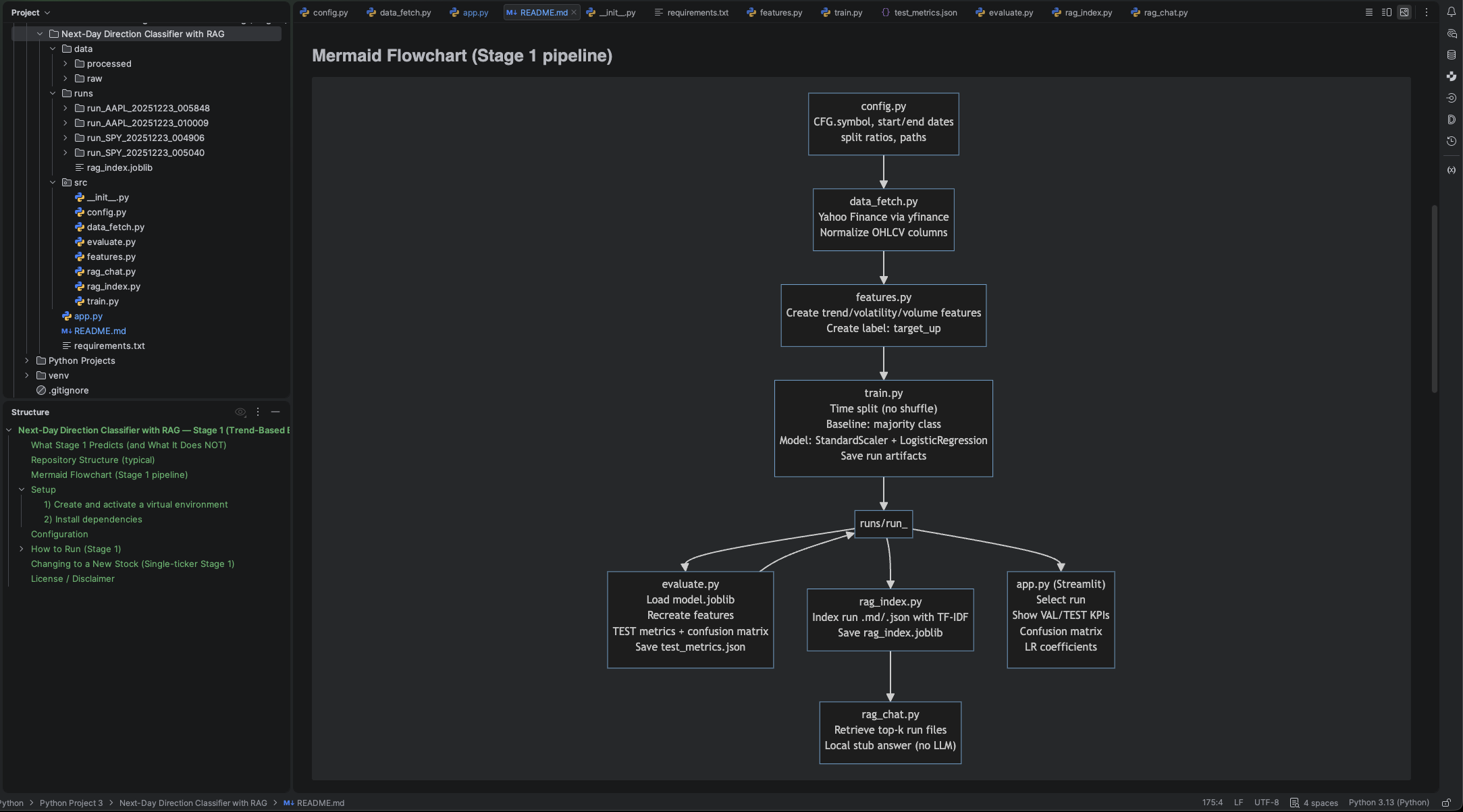Expand the processed folder under data
1463x812 pixels.
[65, 63]
